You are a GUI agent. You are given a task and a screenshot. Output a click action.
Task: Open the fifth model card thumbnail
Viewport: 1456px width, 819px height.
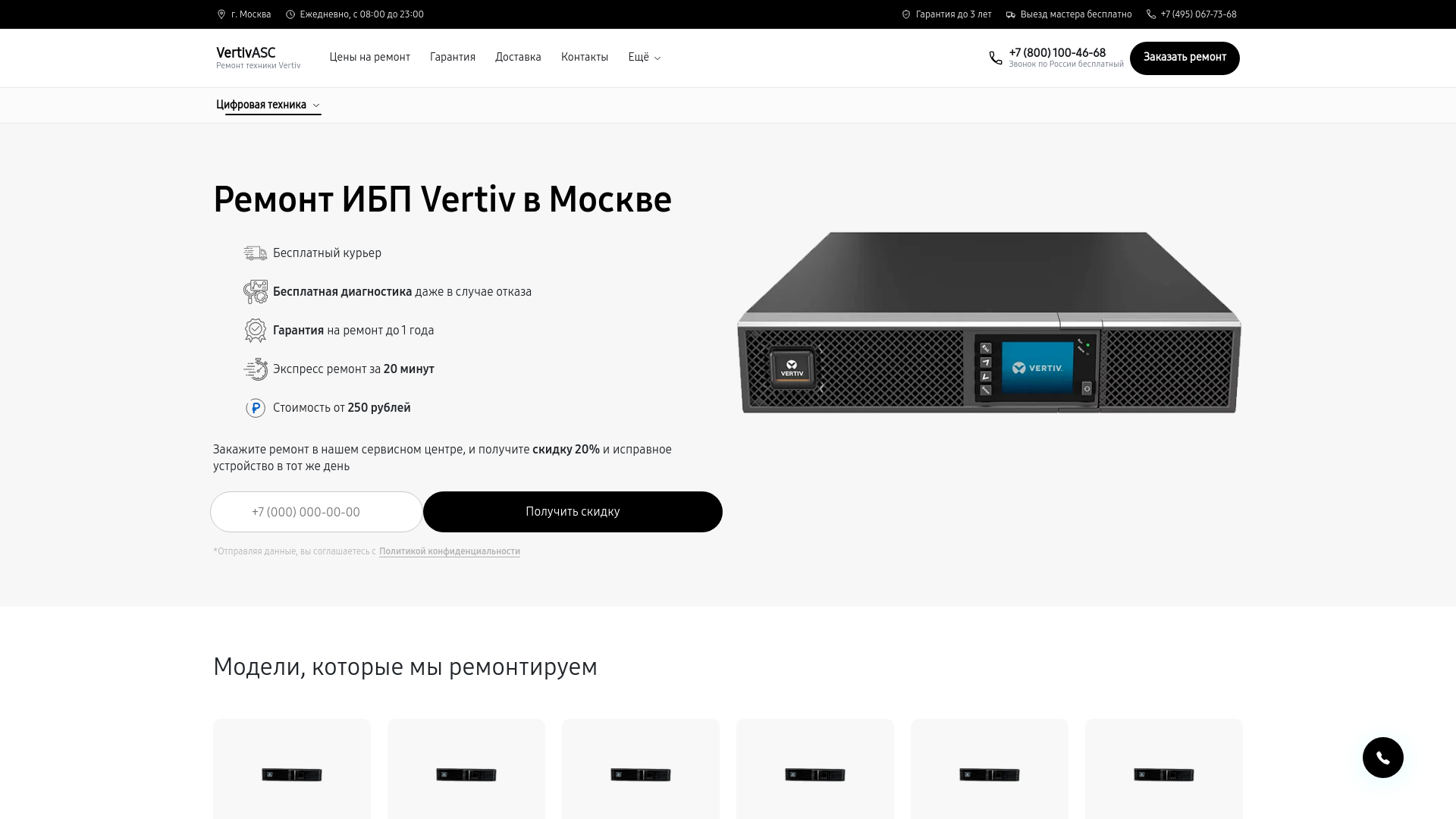990,774
